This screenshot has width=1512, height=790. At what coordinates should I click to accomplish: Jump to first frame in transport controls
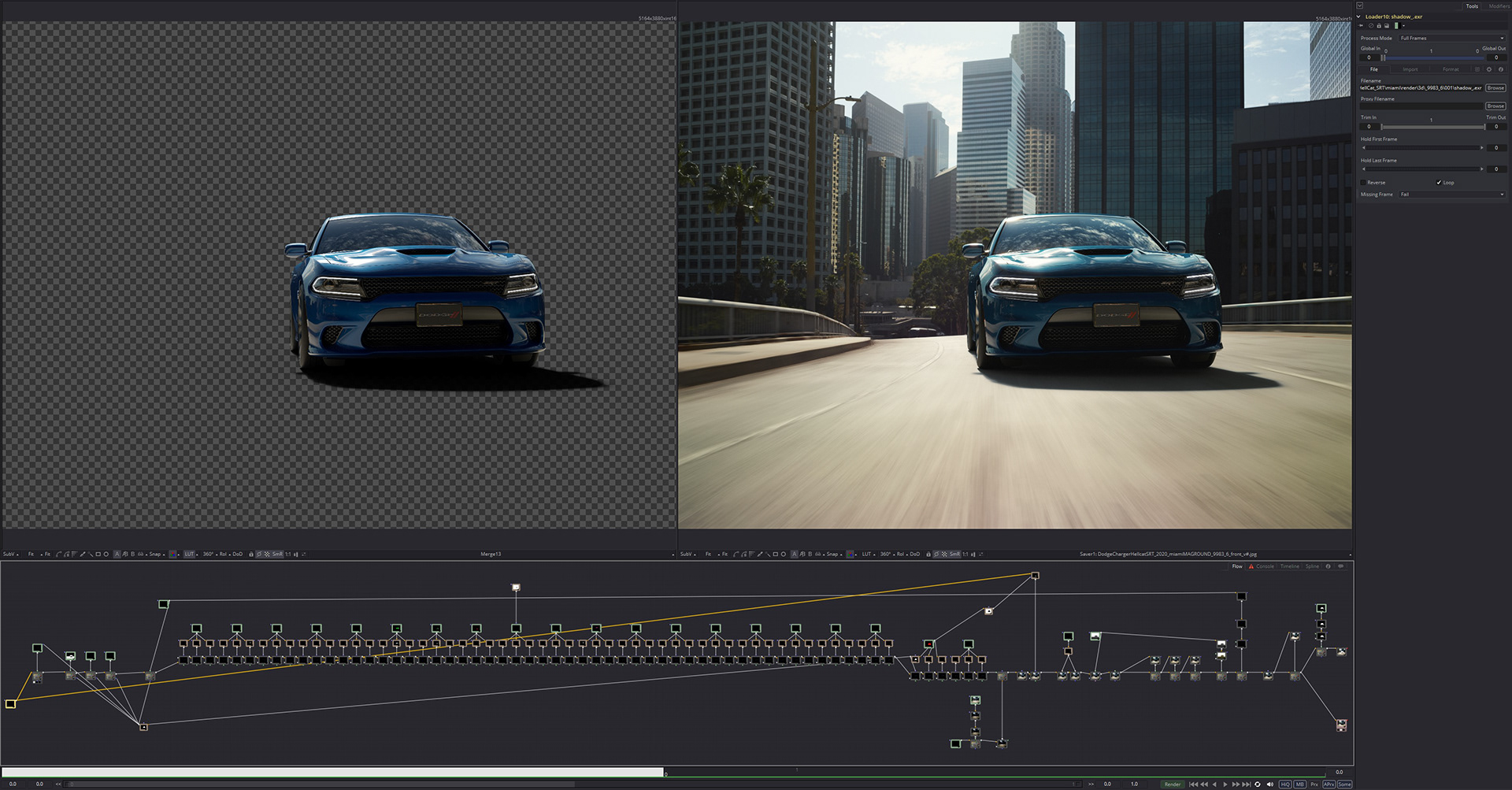1193,784
